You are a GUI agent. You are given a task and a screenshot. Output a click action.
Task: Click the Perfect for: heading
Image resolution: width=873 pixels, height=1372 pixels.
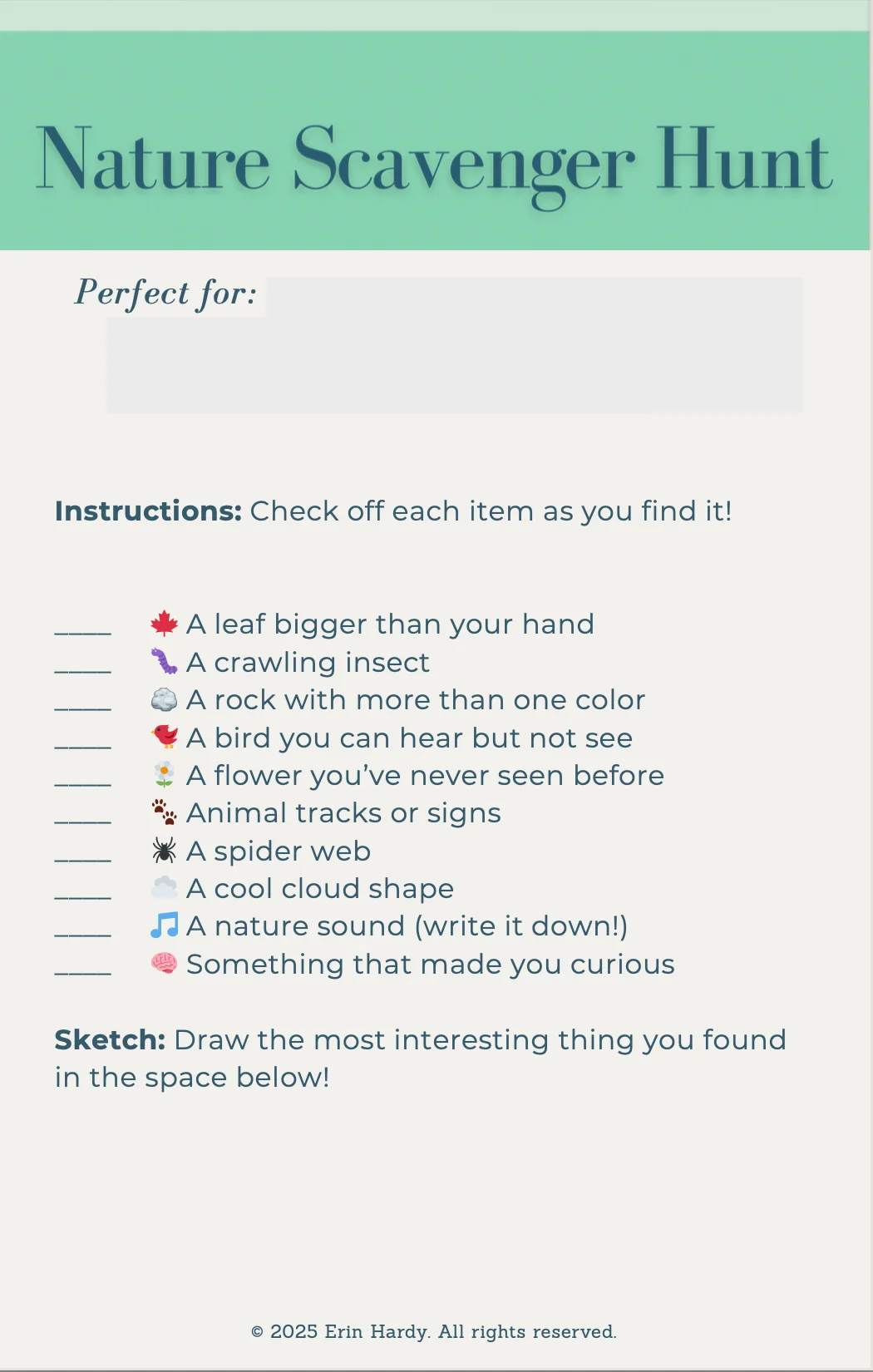pyautogui.click(x=166, y=294)
